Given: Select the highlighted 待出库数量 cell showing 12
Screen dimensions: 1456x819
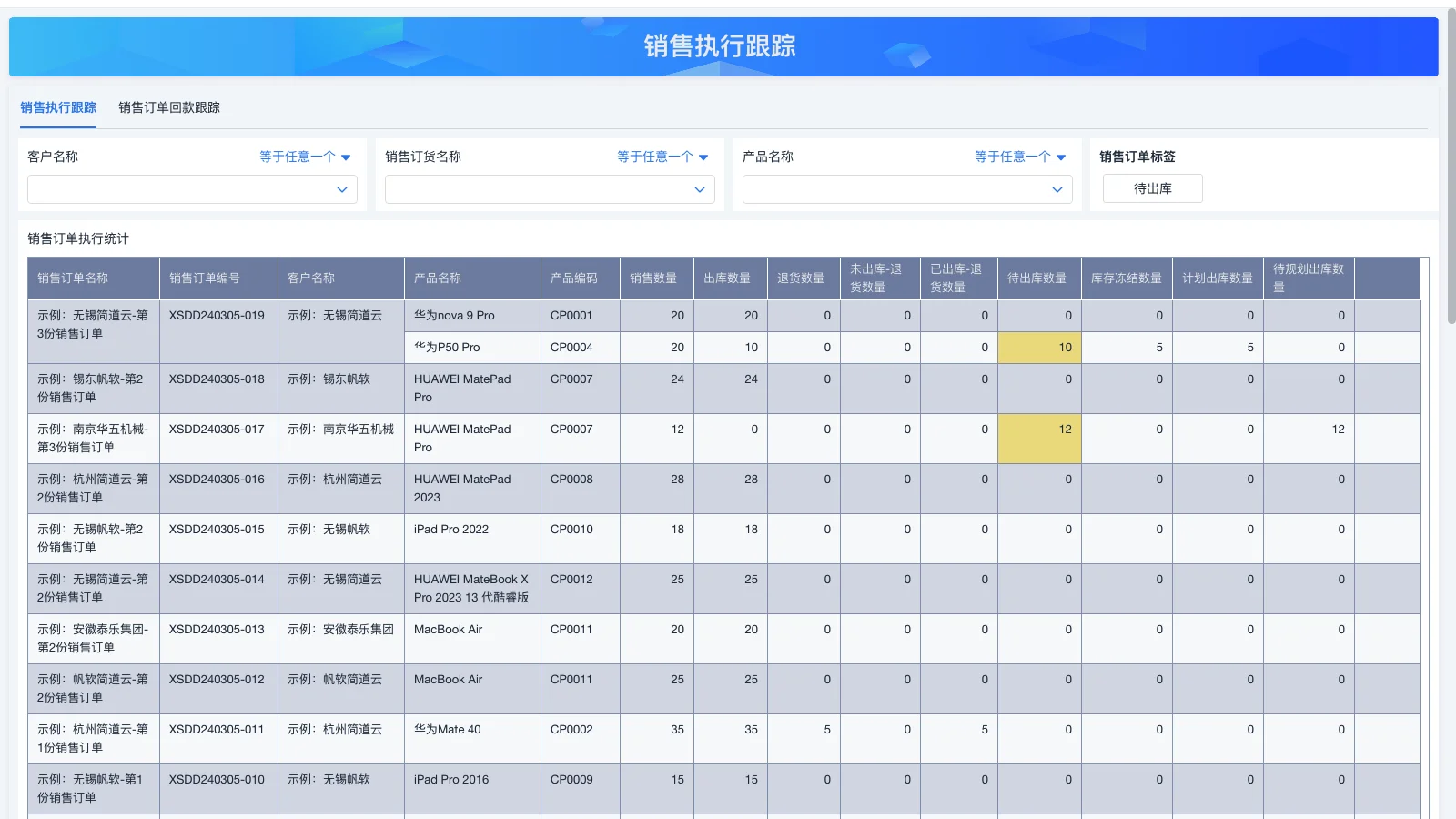Looking at the screenshot, I should [x=1039, y=438].
